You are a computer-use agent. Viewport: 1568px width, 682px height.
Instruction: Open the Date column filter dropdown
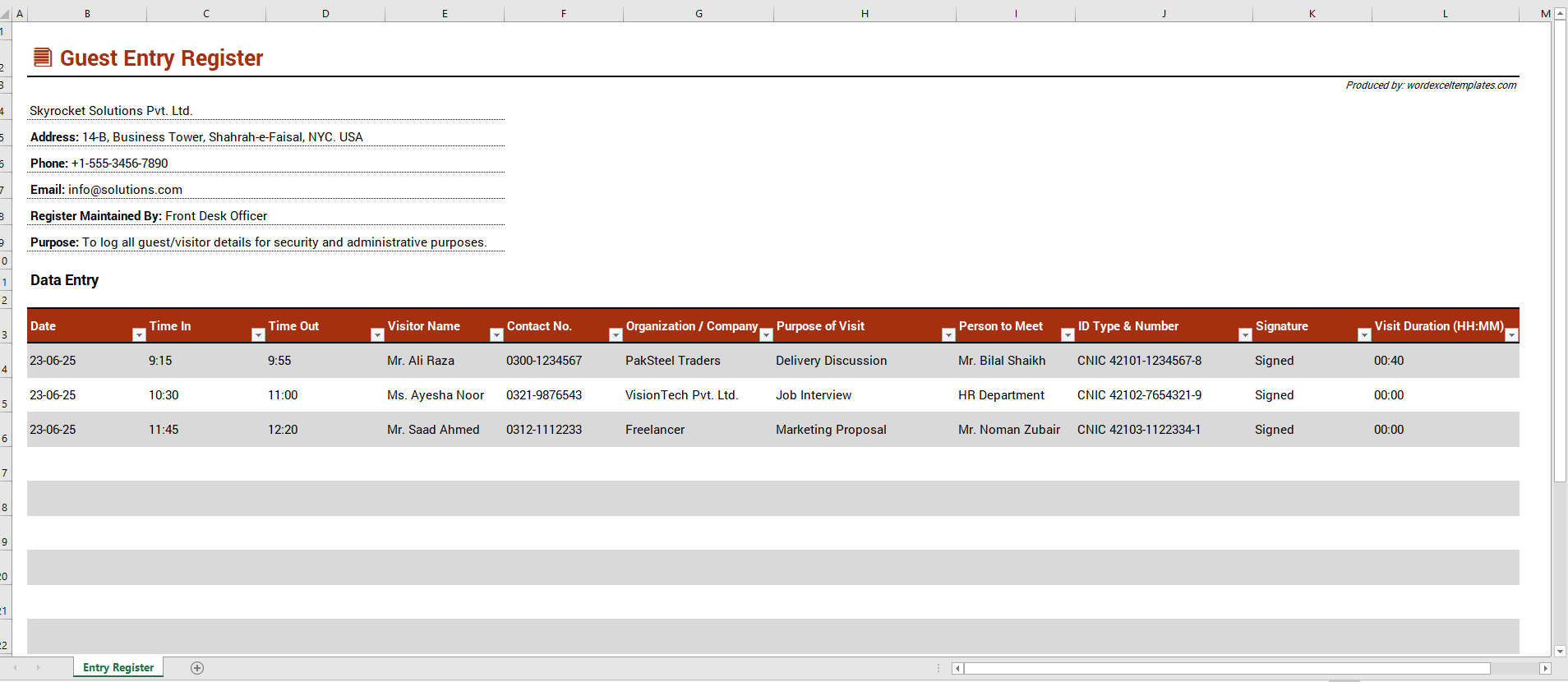pyautogui.click(x=139, y=334)
